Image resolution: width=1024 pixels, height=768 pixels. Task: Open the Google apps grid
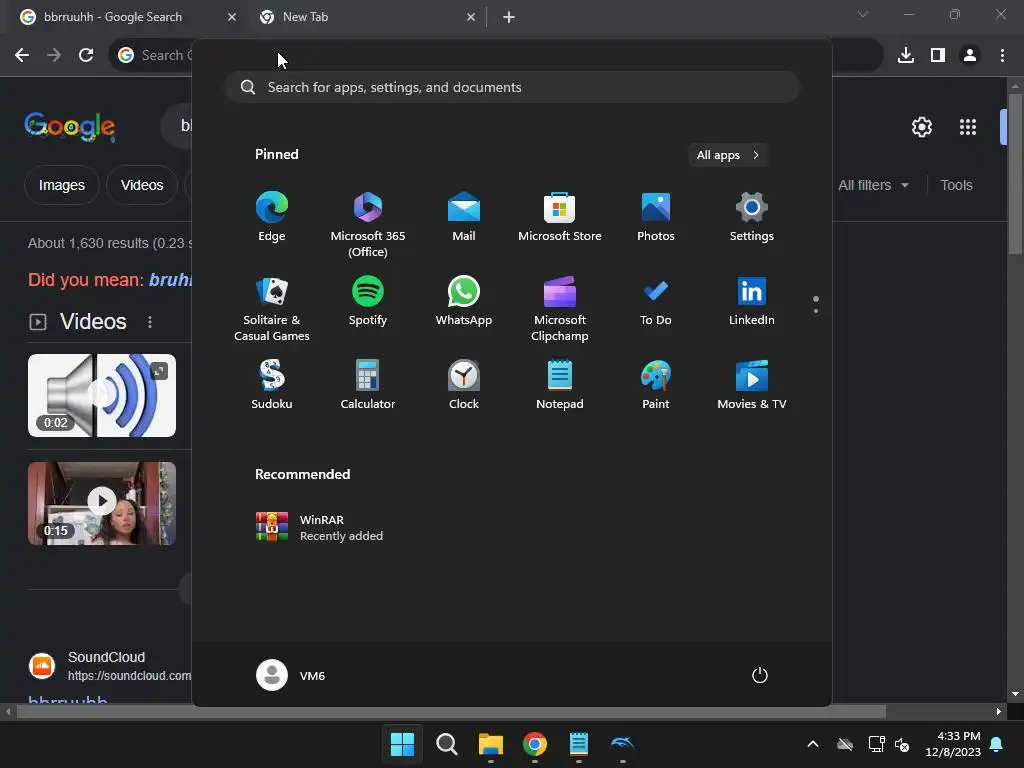coord(968,127)
